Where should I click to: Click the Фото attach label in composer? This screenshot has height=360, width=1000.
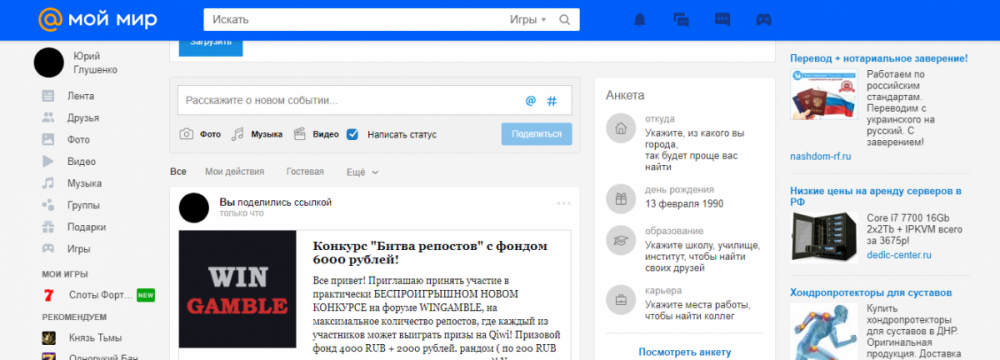(x=210, y=135)
